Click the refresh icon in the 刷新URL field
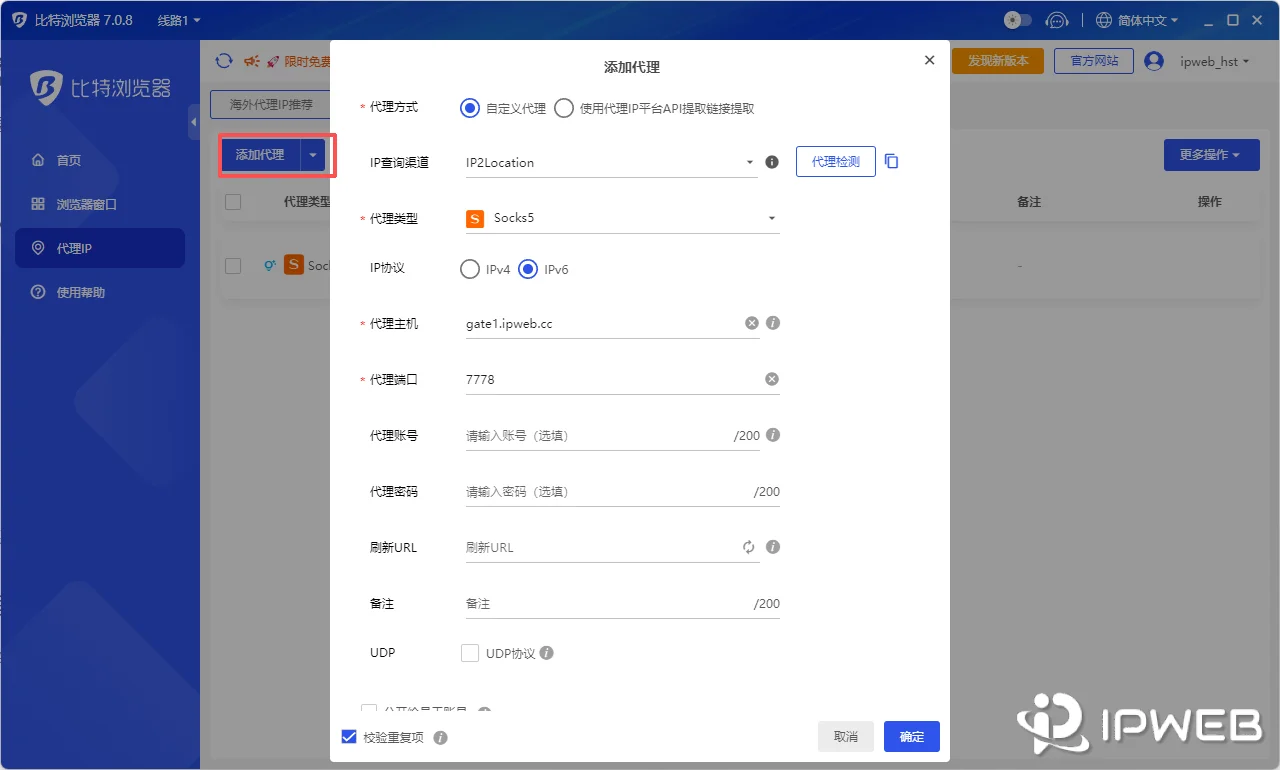 click(x=751, y=547)
